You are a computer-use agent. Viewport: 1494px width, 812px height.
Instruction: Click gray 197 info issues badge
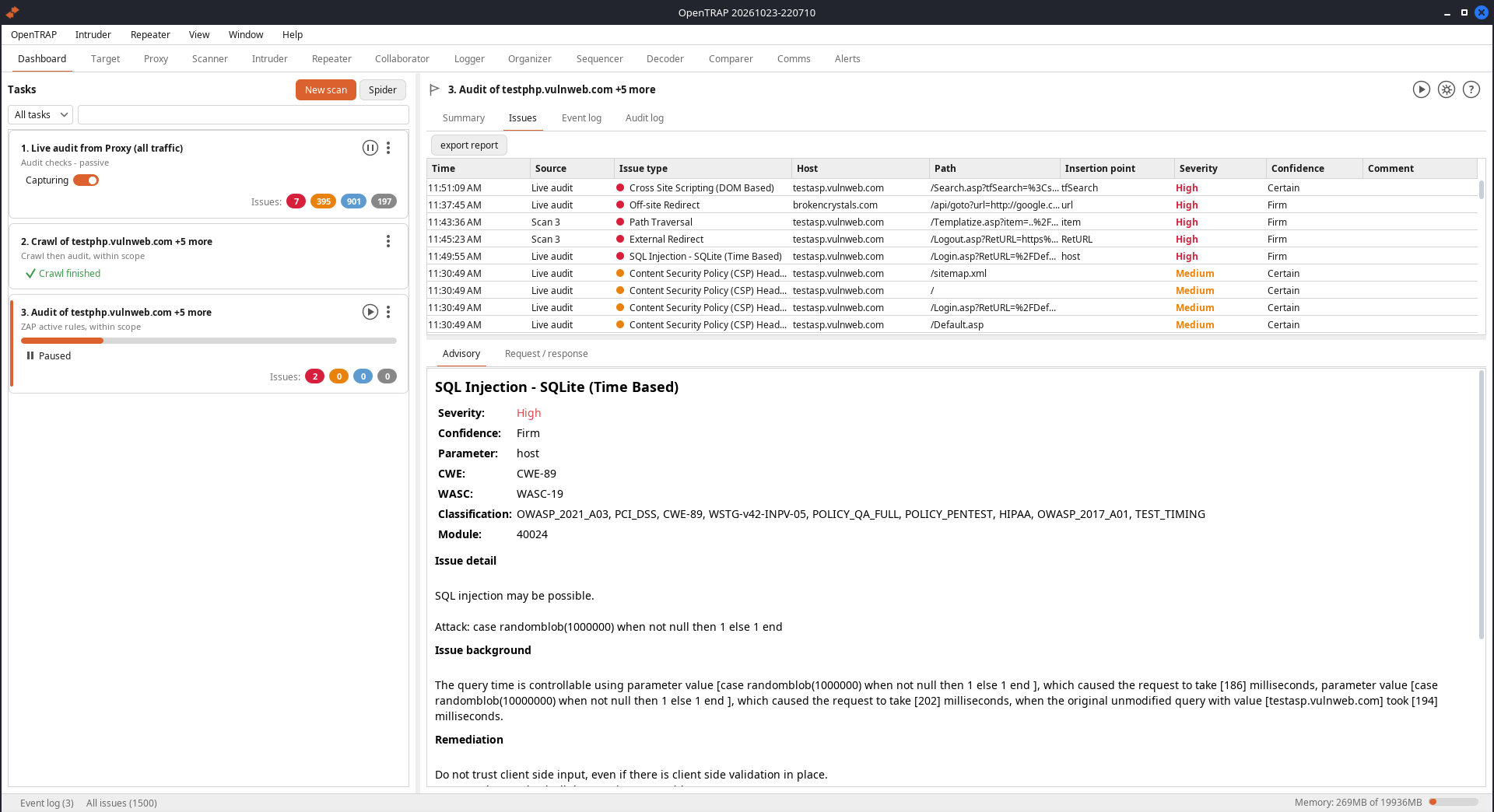(384, 201)
